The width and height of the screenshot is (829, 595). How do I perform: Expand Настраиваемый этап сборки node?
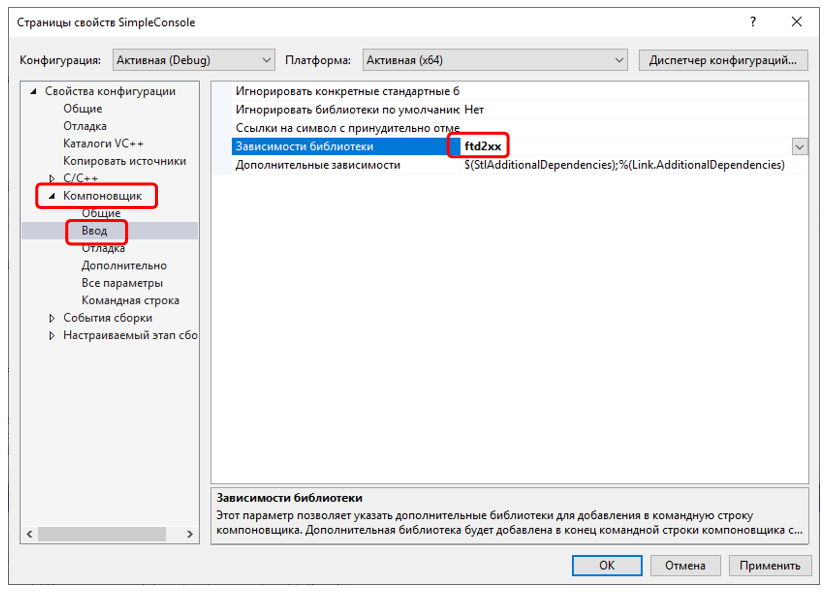click(x=52, y=335)
